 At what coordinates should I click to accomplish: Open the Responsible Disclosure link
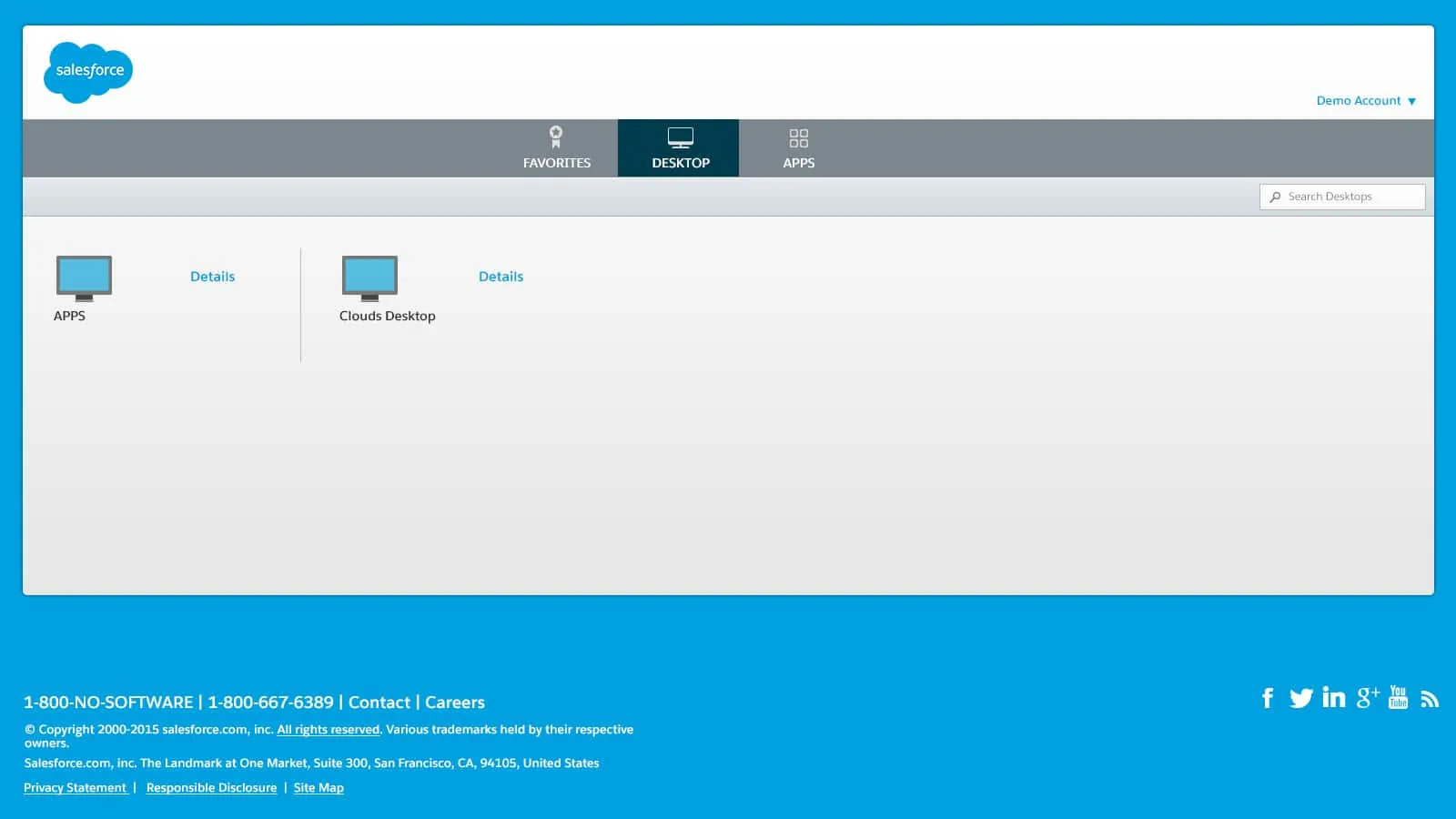coord(211,788)
